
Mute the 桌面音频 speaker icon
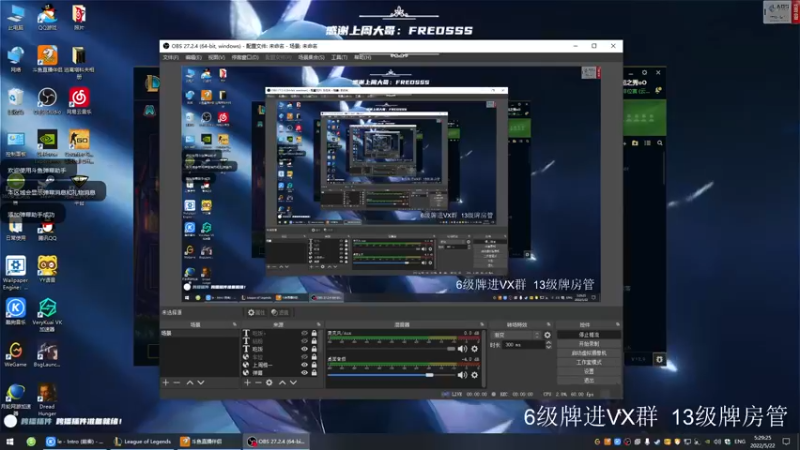pos(462,375)
